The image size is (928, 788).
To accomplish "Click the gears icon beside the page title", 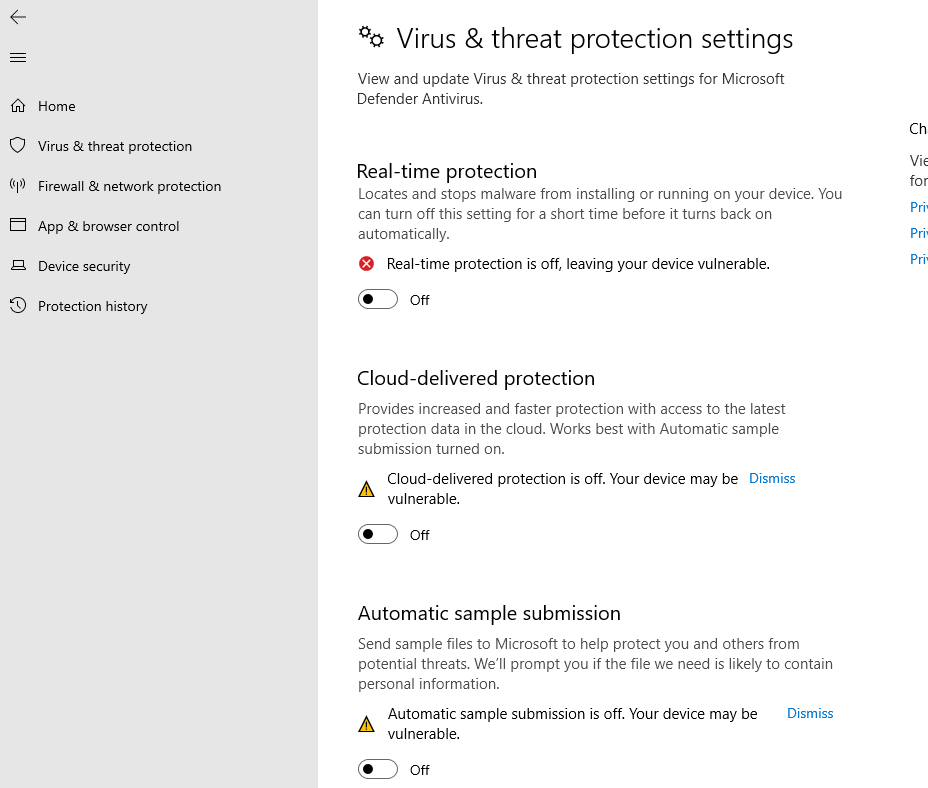I will click(x=371, y=37).
